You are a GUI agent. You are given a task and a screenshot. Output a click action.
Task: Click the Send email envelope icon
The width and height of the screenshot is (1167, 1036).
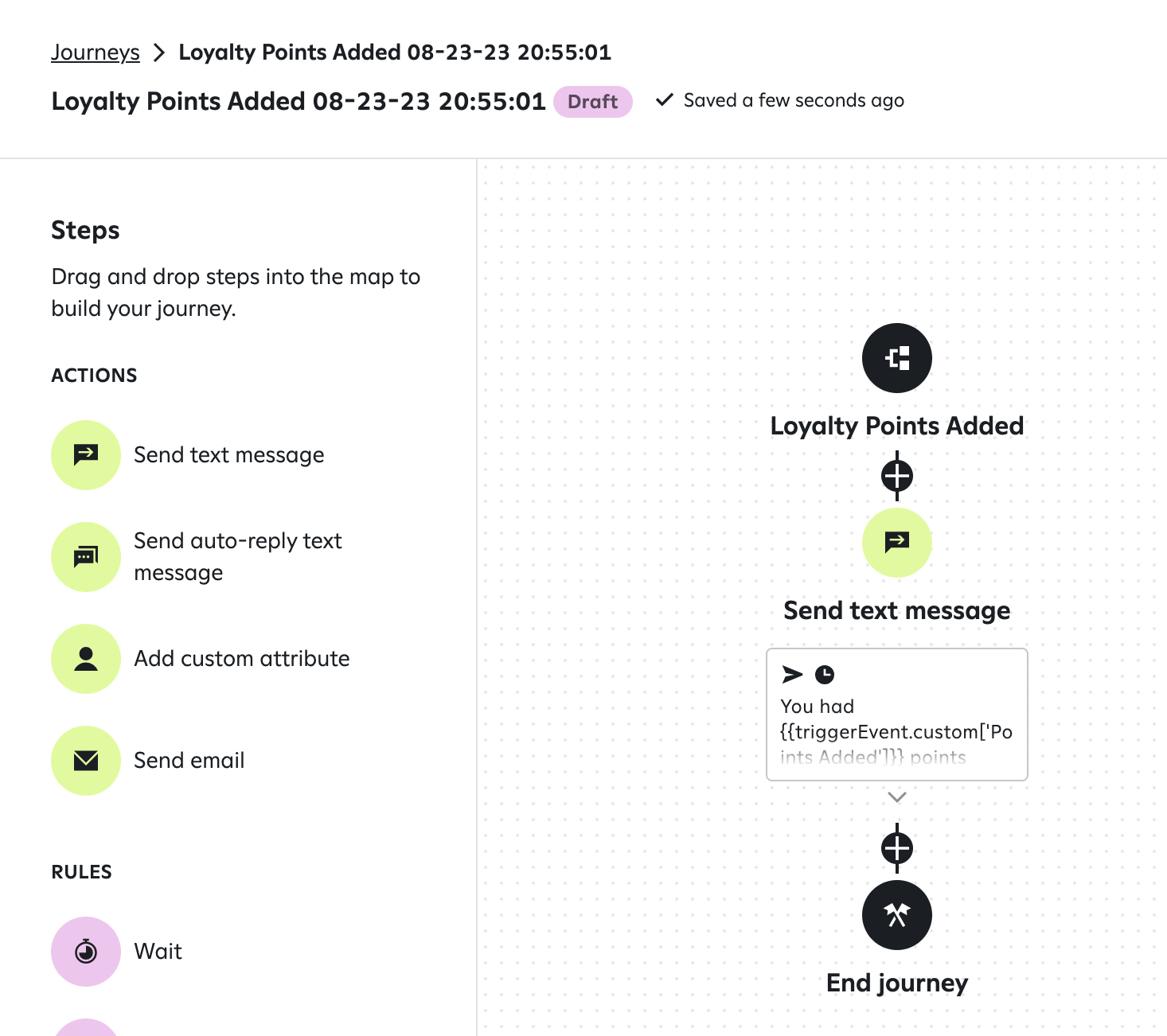pyautogui.click(x=86, y=761)
